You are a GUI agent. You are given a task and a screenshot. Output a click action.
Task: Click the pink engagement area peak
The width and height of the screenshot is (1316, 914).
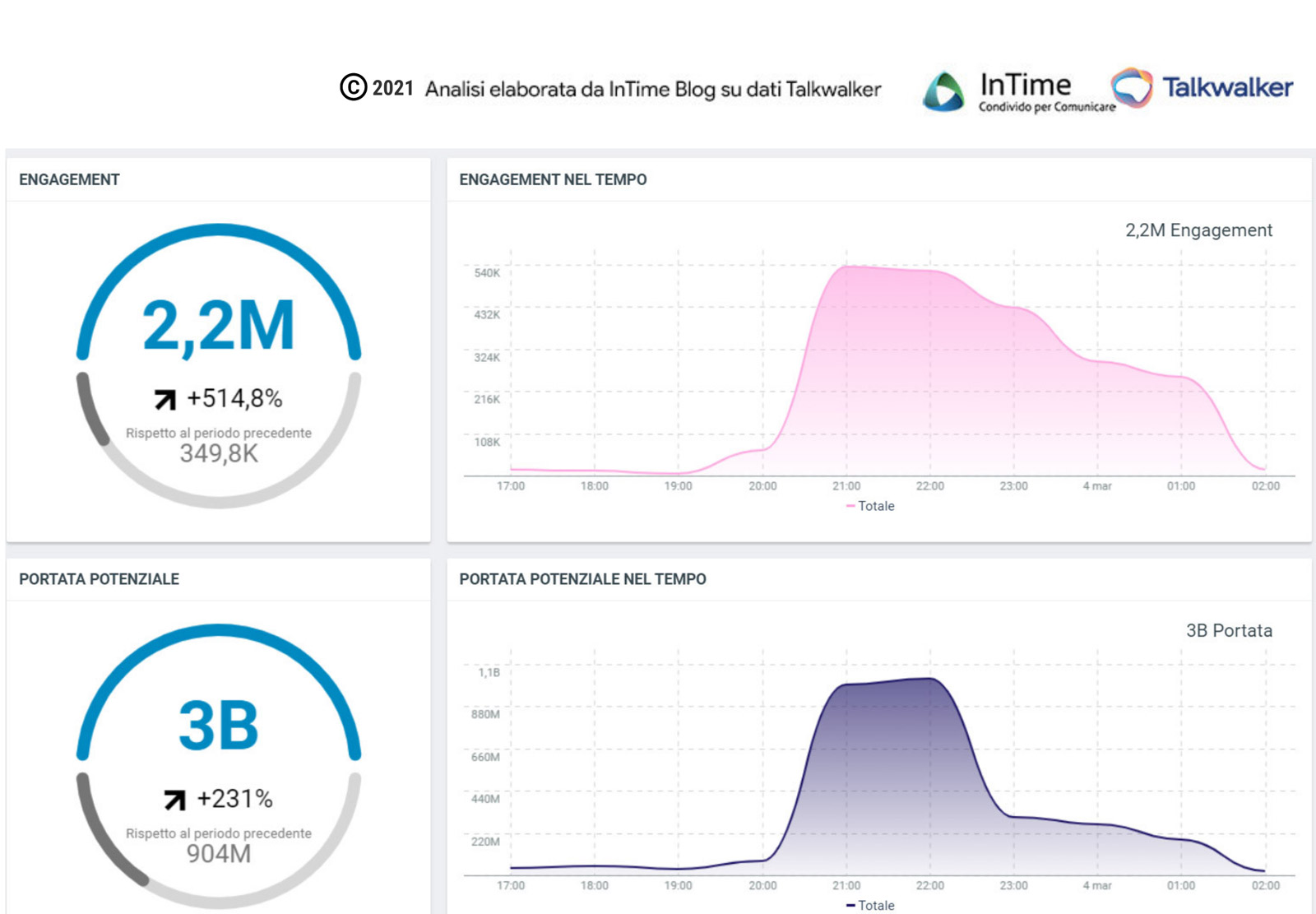click(x=847, y=267)
